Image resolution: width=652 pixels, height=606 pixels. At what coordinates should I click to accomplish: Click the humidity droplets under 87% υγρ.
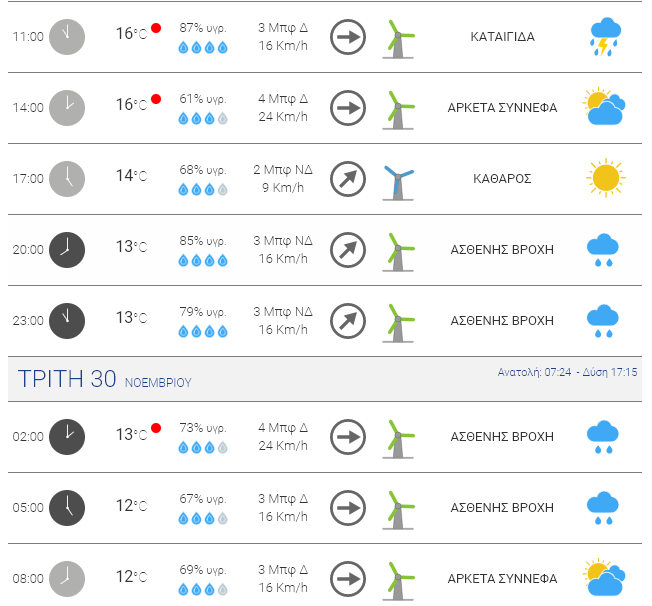click(203, 47)
